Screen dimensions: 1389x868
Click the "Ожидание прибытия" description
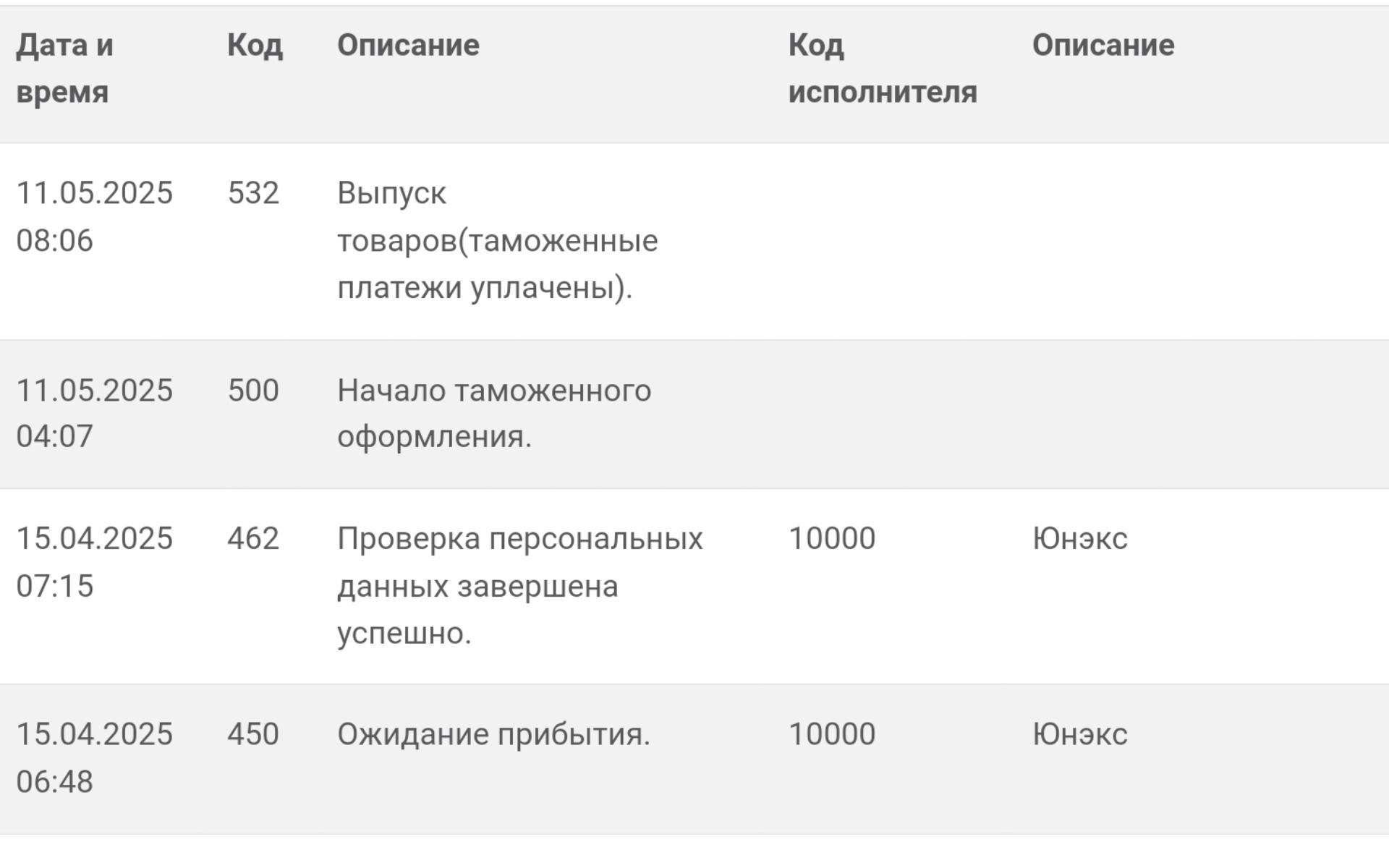click(x=493, y=735)
